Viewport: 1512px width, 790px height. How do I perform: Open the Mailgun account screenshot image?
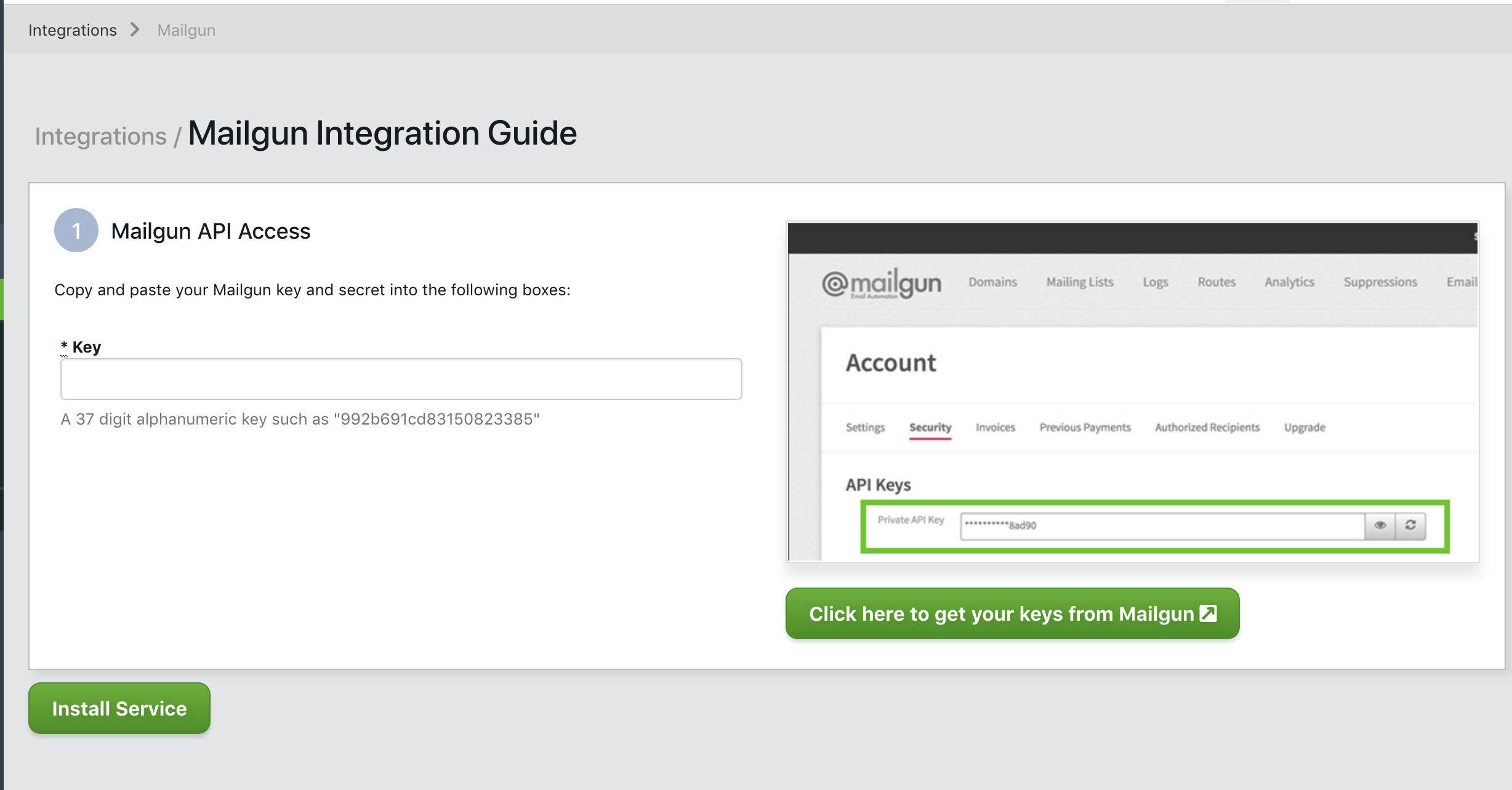pos(1133,391)
